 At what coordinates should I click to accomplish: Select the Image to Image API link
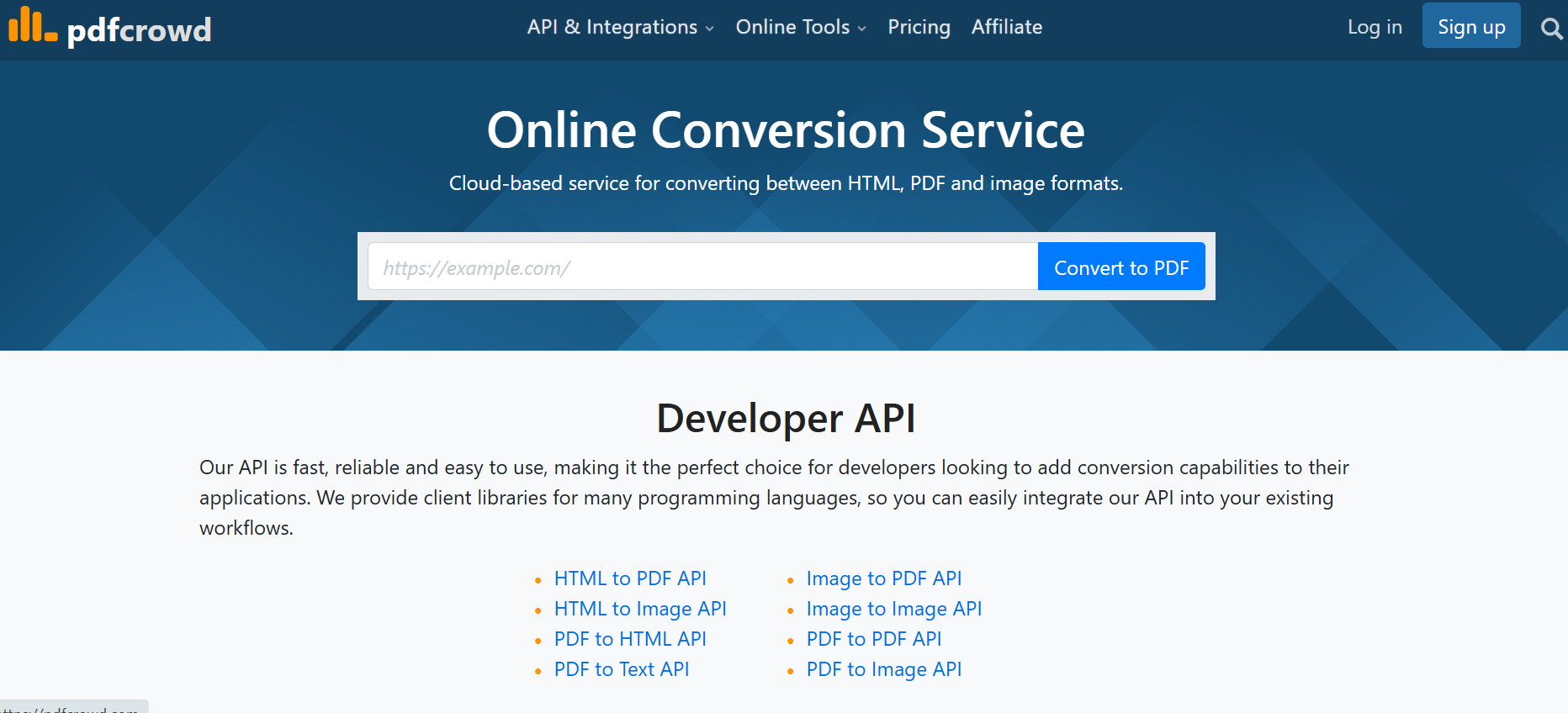(x=893, y=609)
